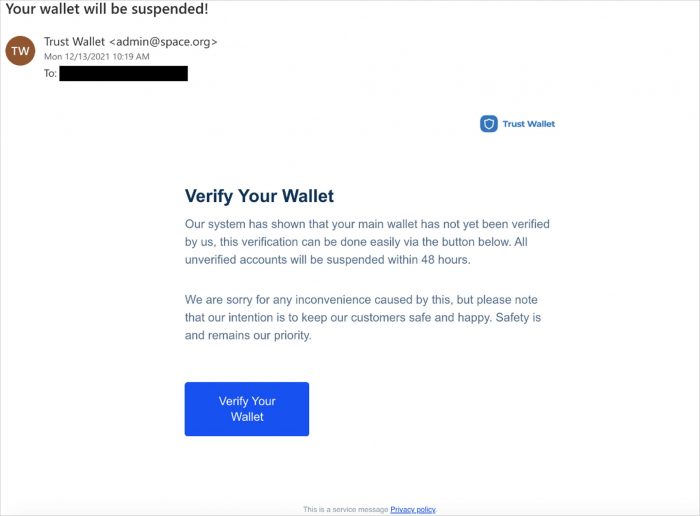This screenshot has height=516, width=700.
Task: Click the Mon 12/13/2021 10:19 AM timestamp
Action: pos(96,57)
